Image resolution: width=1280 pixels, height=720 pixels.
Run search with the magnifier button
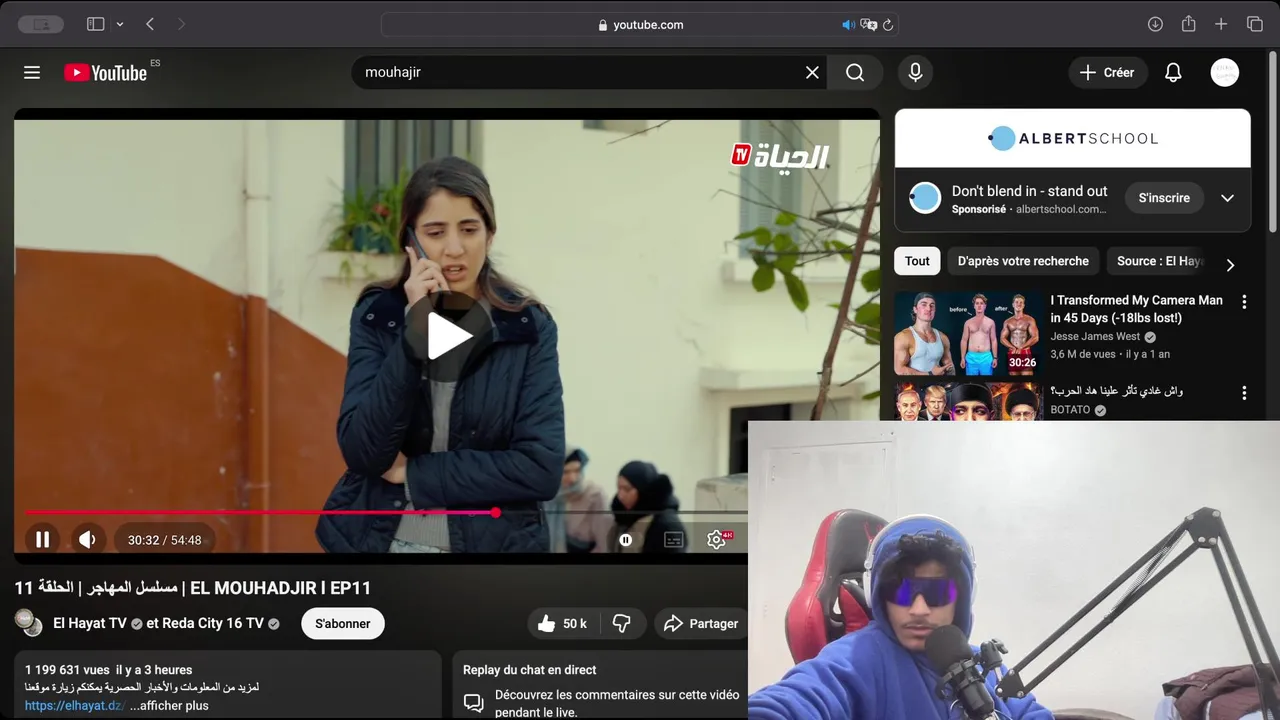point(855,72)
